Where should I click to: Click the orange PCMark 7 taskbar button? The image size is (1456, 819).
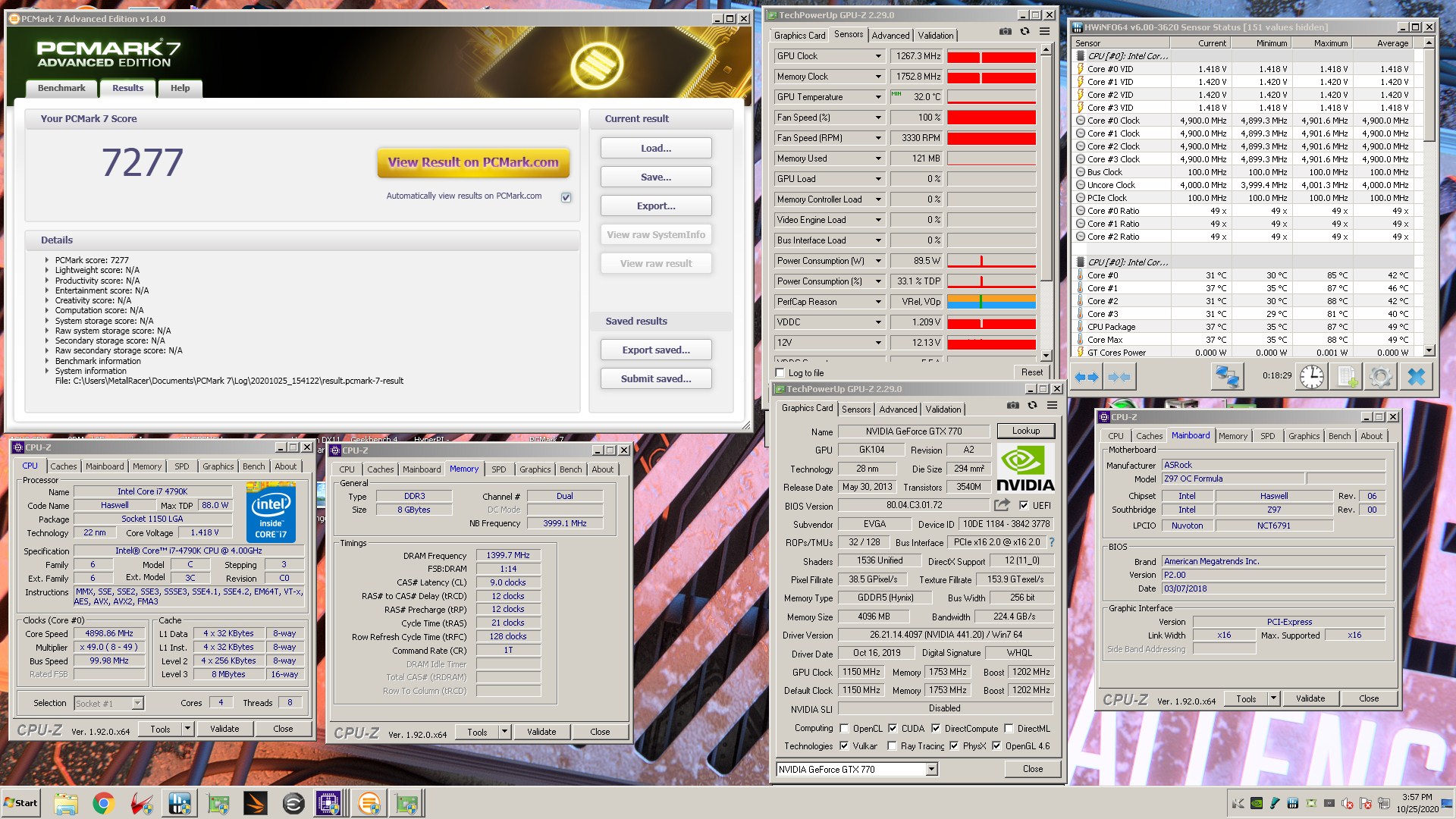(x=369, y=804)
